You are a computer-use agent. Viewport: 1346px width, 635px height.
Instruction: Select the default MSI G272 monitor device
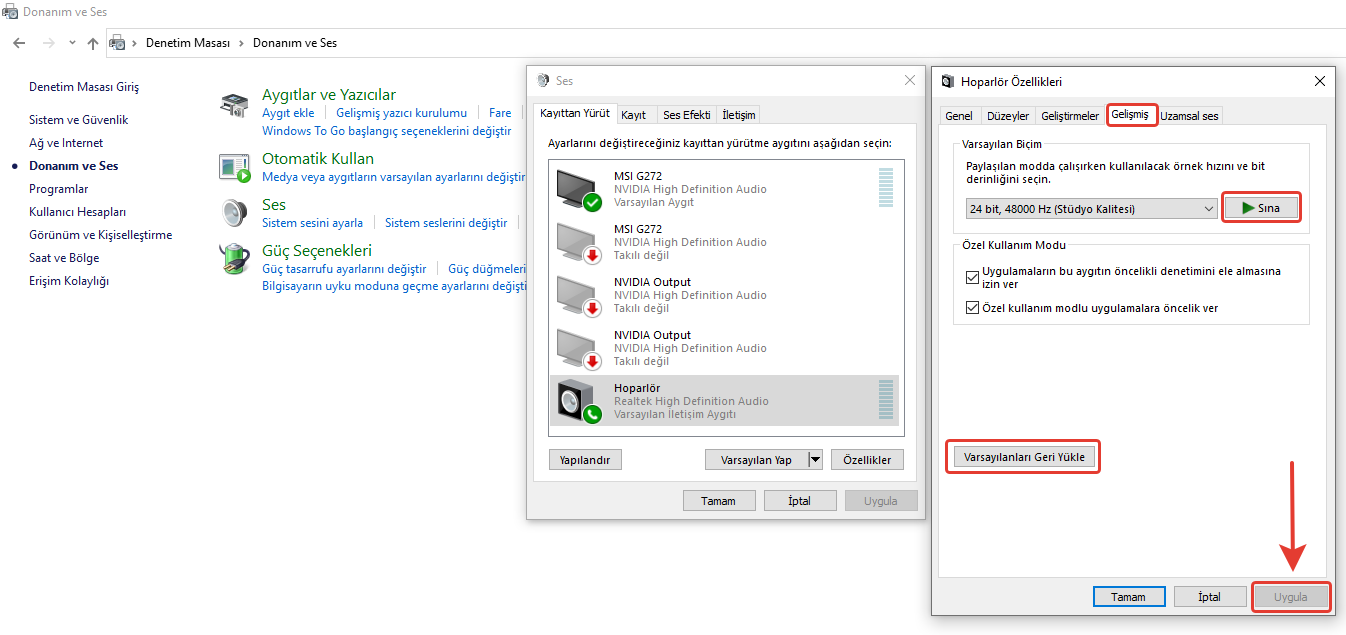[725, 189]
